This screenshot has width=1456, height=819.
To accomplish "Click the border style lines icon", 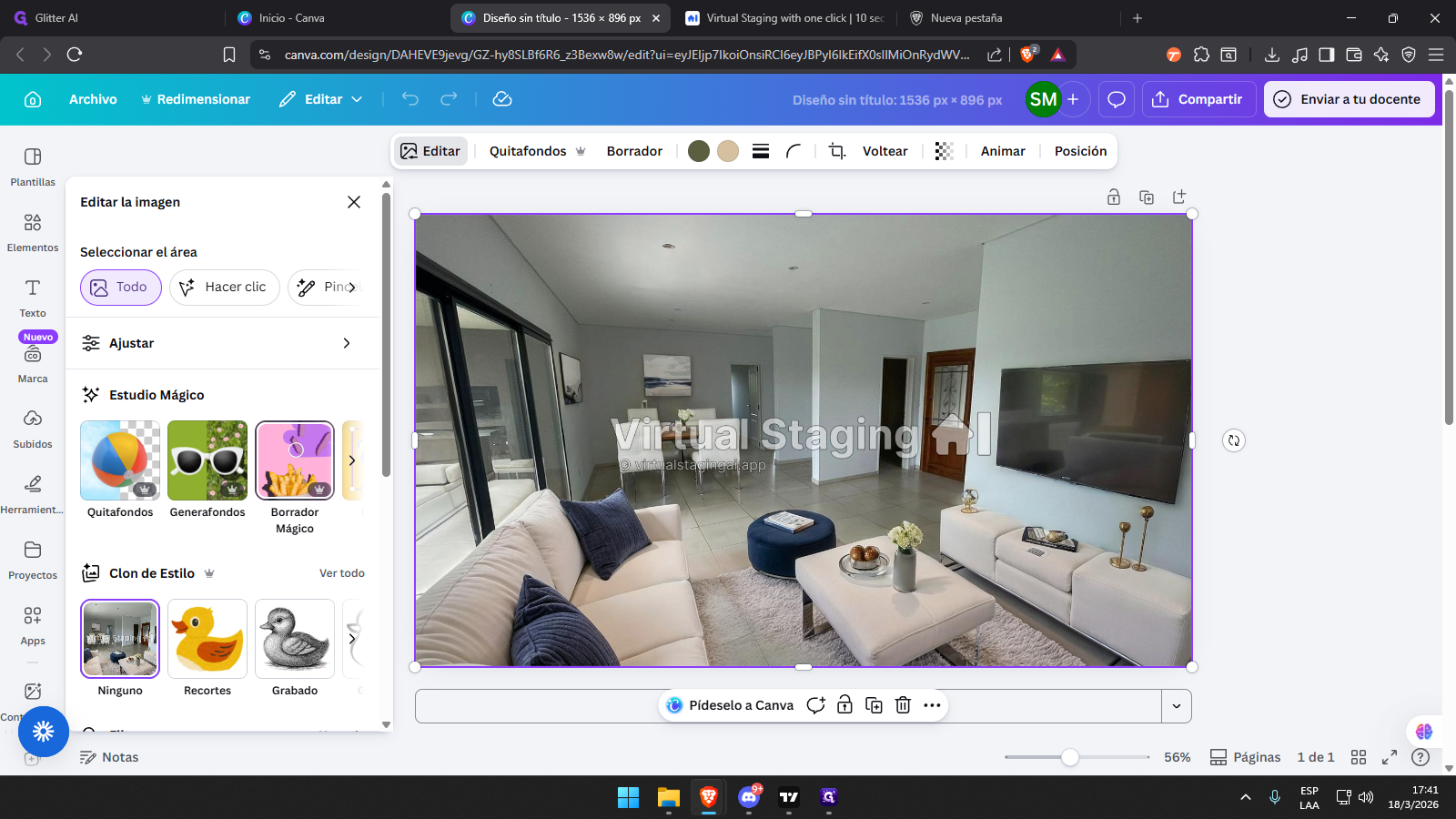I will click(761, 151).
